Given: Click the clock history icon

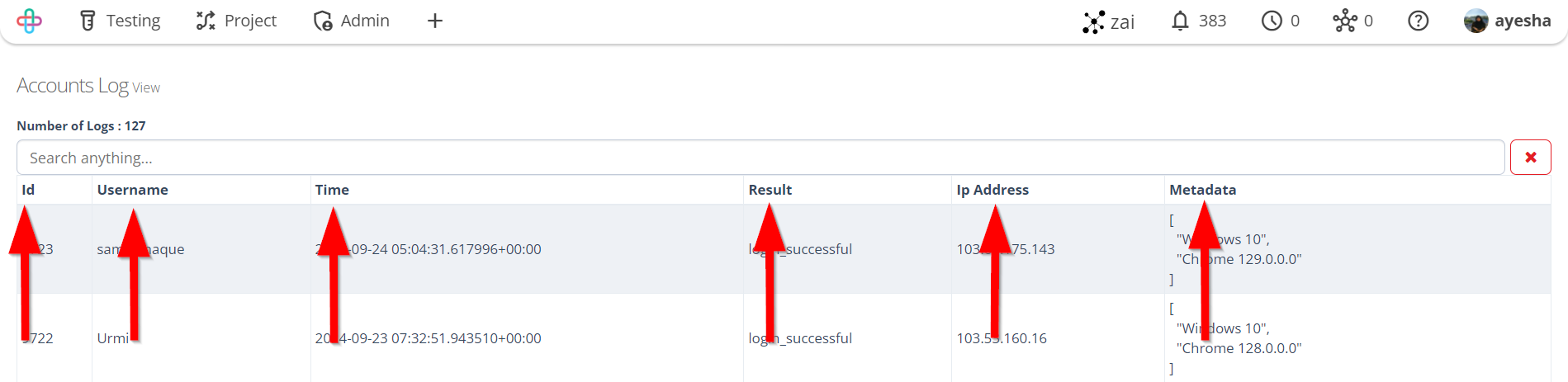Looking at the screenshot, I should pos(1272,21).
